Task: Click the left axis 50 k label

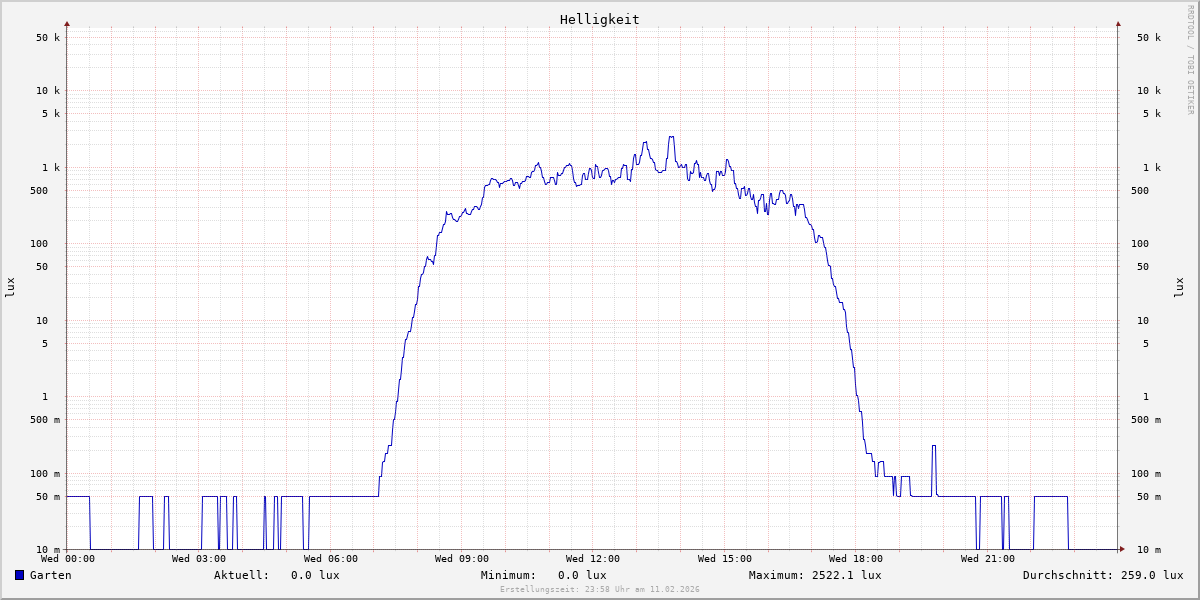Action: tap(48, 38)
